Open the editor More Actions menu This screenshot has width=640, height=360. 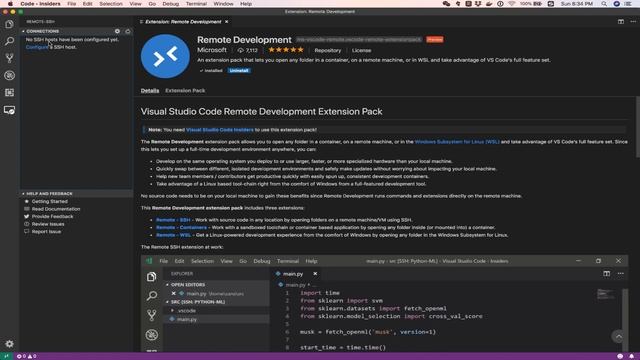633,22
